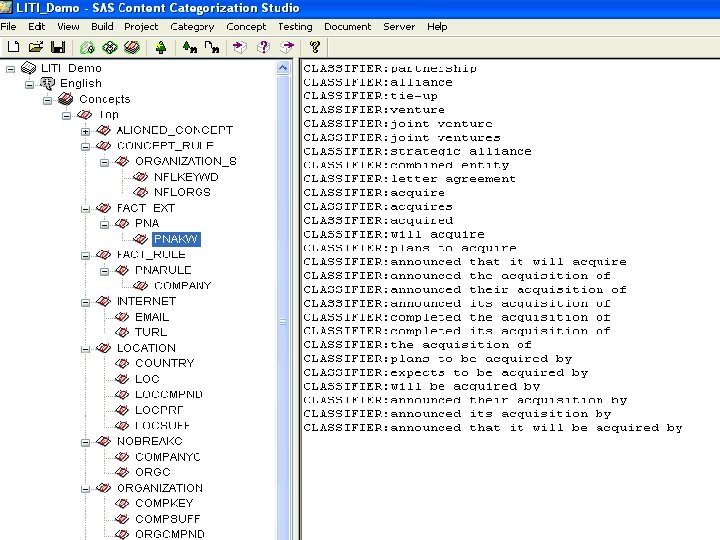This screenshot has height=540, width=720.
Task: Open the Server menu
Action: (399, 27)
